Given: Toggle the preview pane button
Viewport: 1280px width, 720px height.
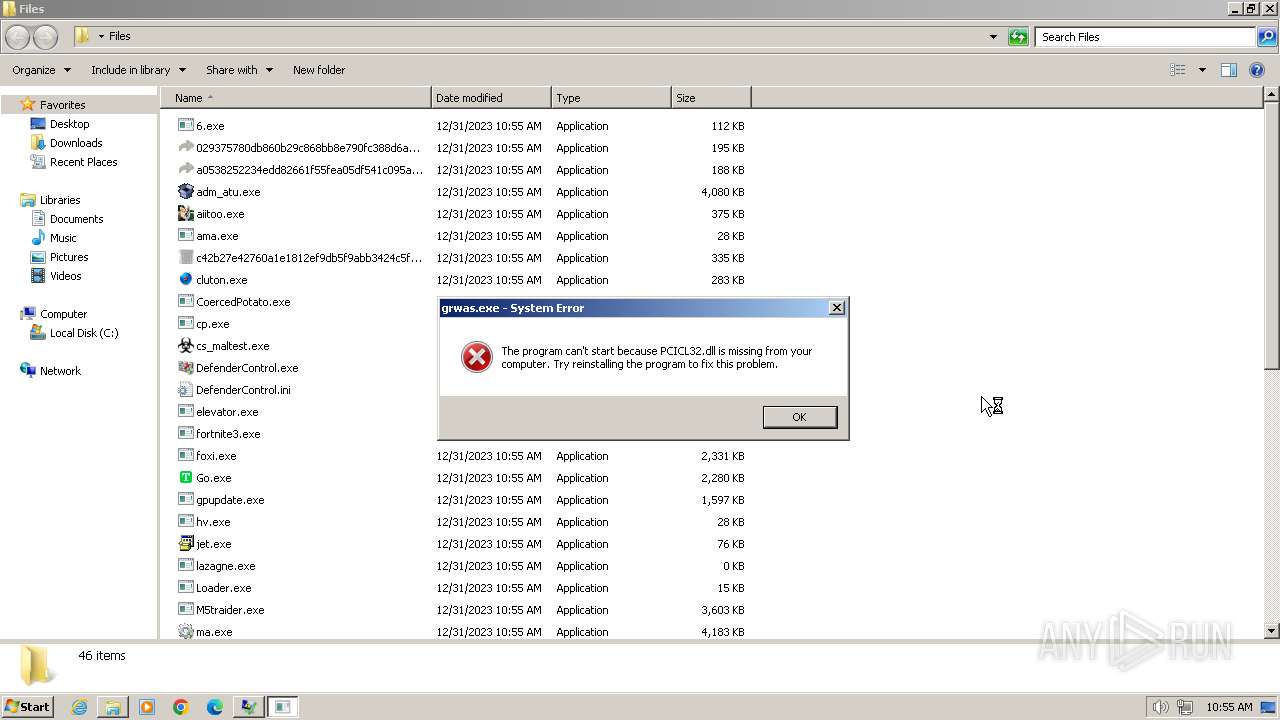Looking at the screenshot, I should coord(1229,70).
